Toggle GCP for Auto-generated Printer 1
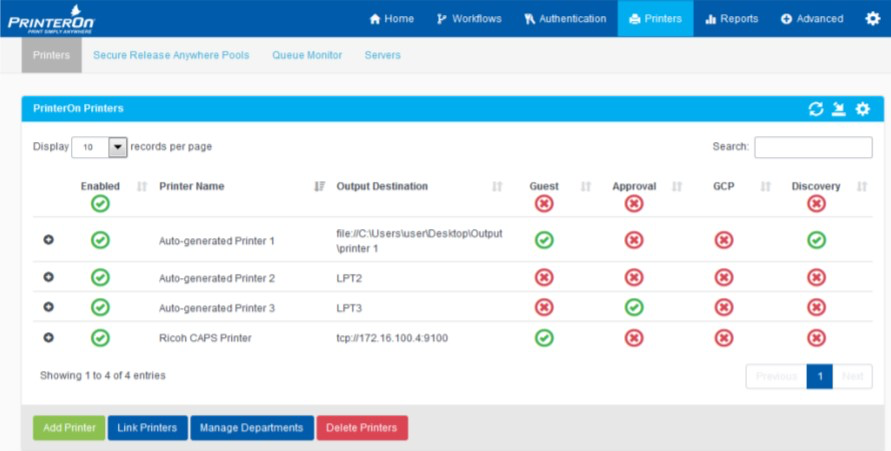Viewport: 891px width, 451px height. (x=723, y=240)
